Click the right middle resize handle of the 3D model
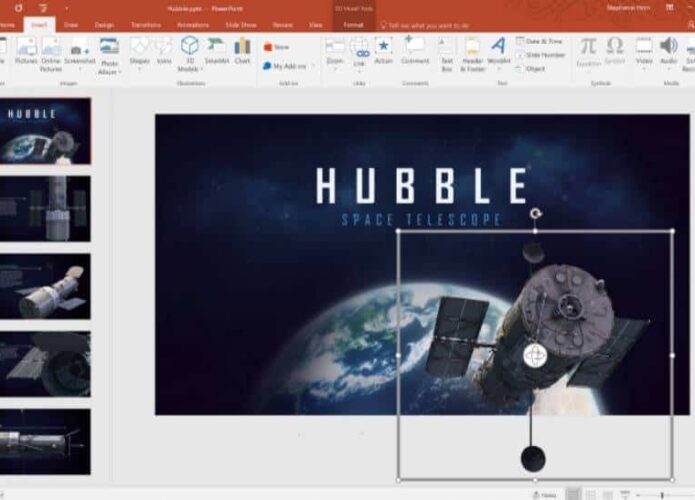 672,355
